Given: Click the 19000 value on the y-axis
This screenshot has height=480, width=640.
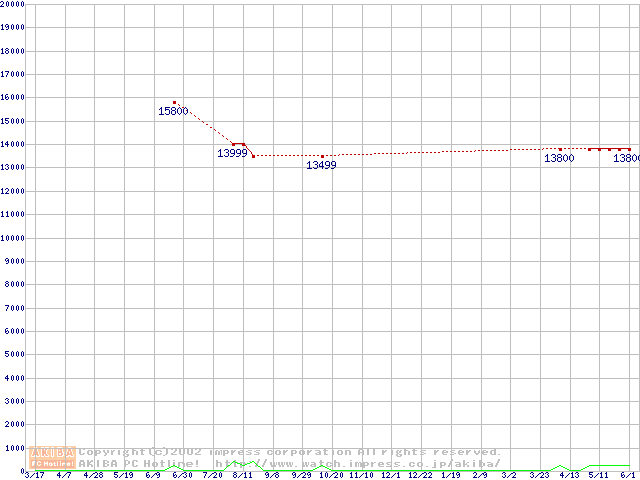Looking at the screenshot, I should coord(12,27).
